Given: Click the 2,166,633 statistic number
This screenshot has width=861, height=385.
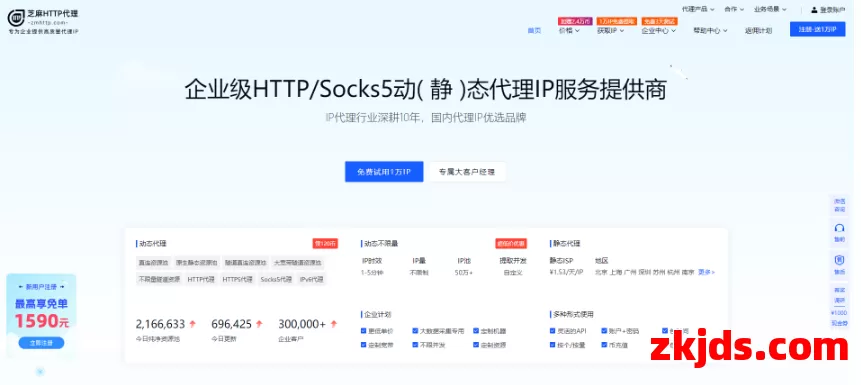Looking at the screenshot, I should (160, 324).
